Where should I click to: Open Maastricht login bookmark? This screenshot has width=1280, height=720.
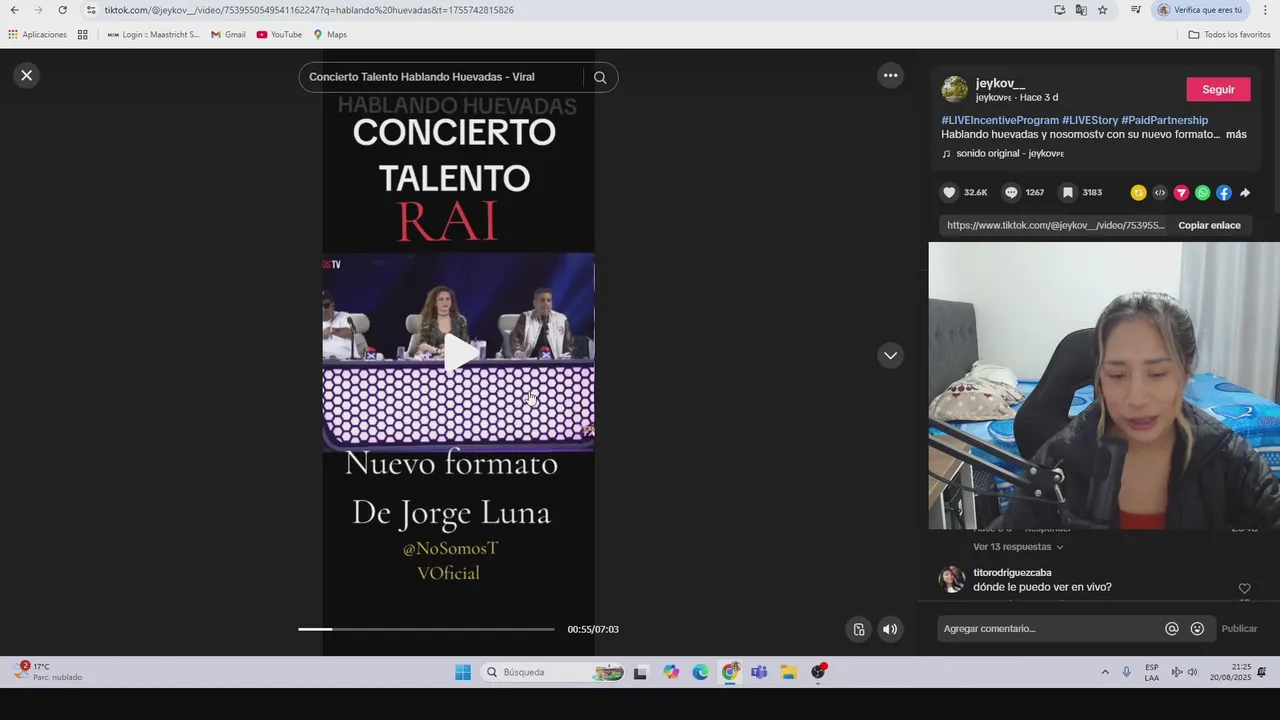[153, 34]
